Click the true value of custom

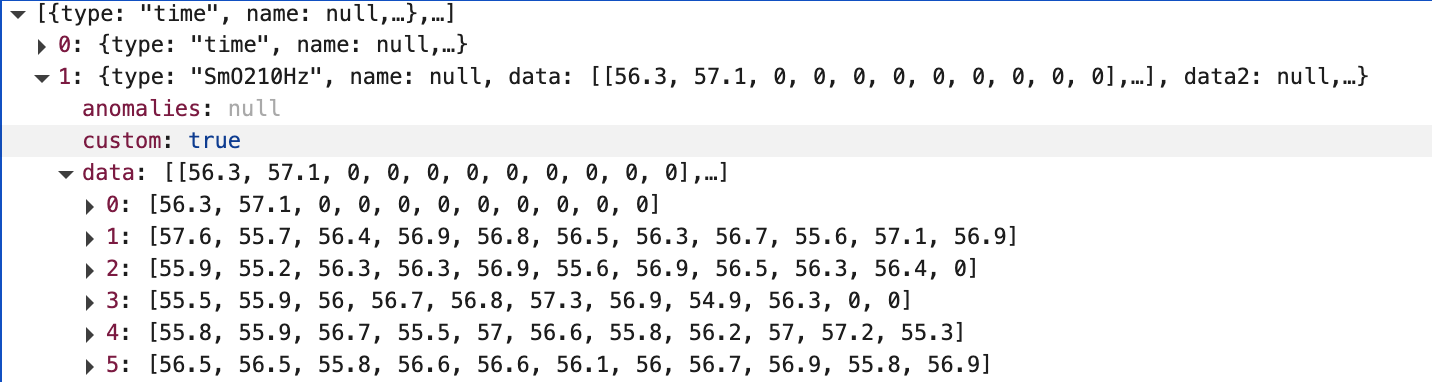(215, 141)
